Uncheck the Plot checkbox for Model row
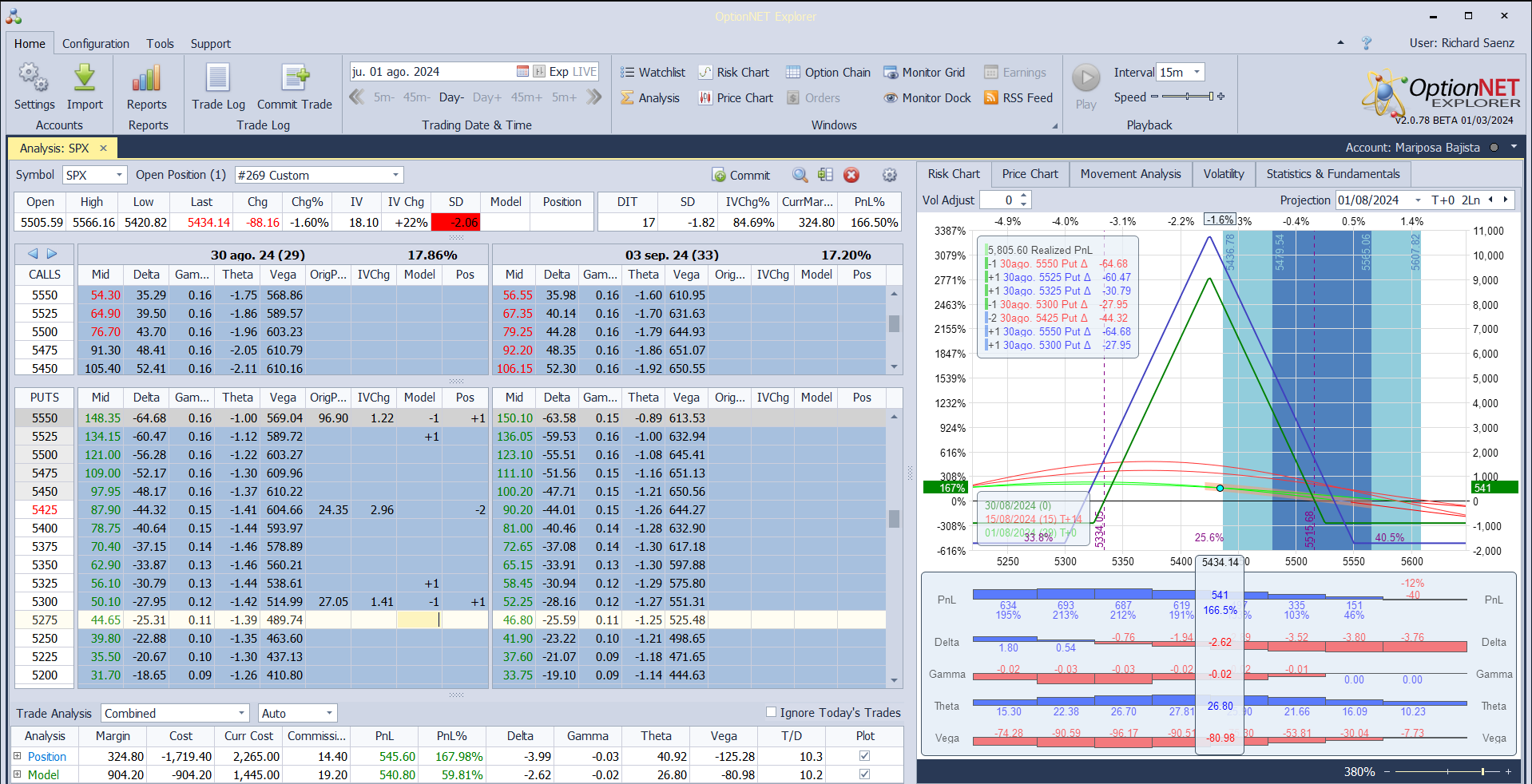Viewport: 1532px width, 784px height. [864, 774]
